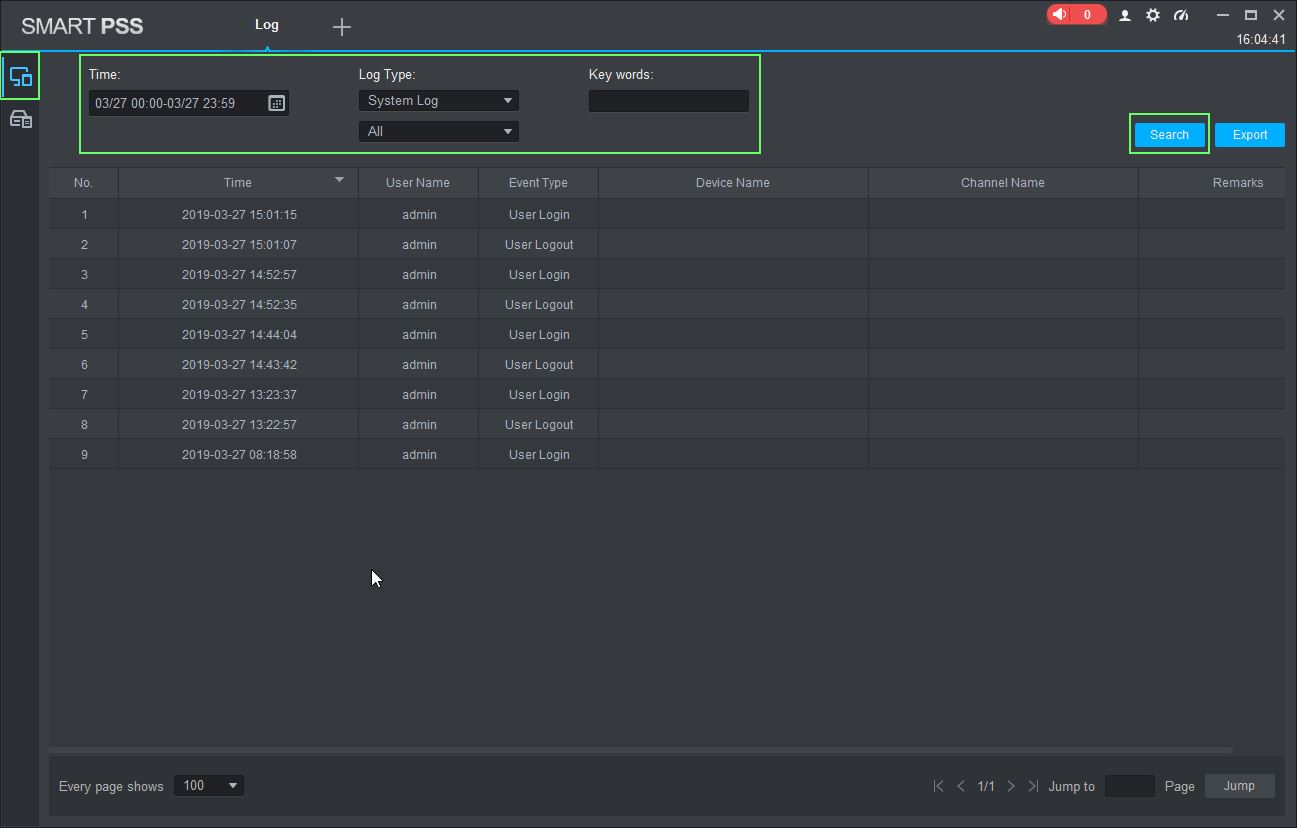The width and height of the screenshot is (1297, 828).
Task: Click the alarm speaker notification badge
Action: [x=1076, y=15]
